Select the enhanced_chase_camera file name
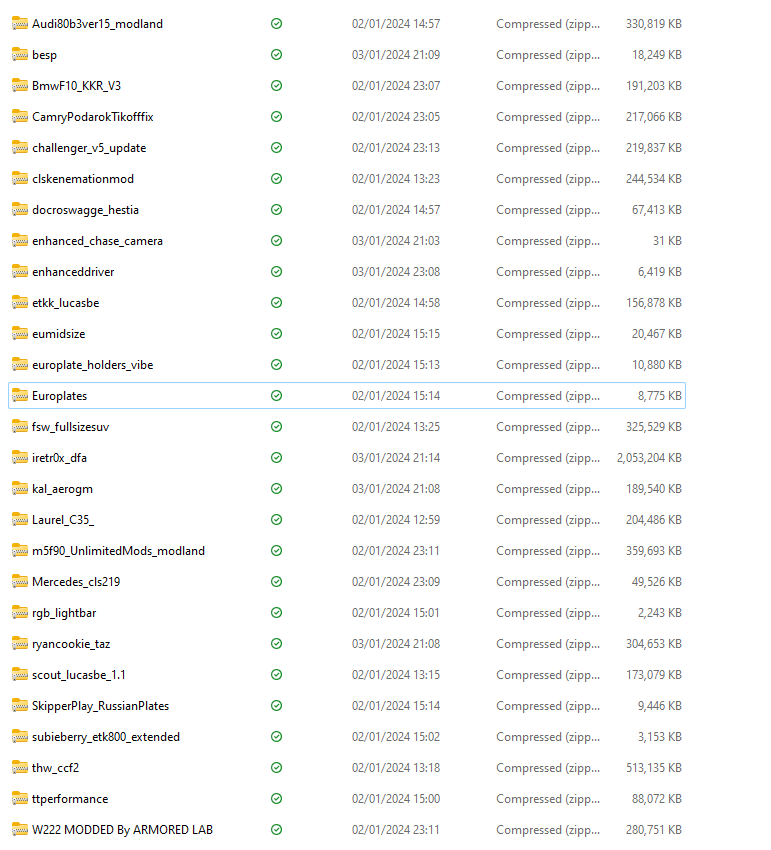This screenshot has width=771, height=850. tap(98, 241)
